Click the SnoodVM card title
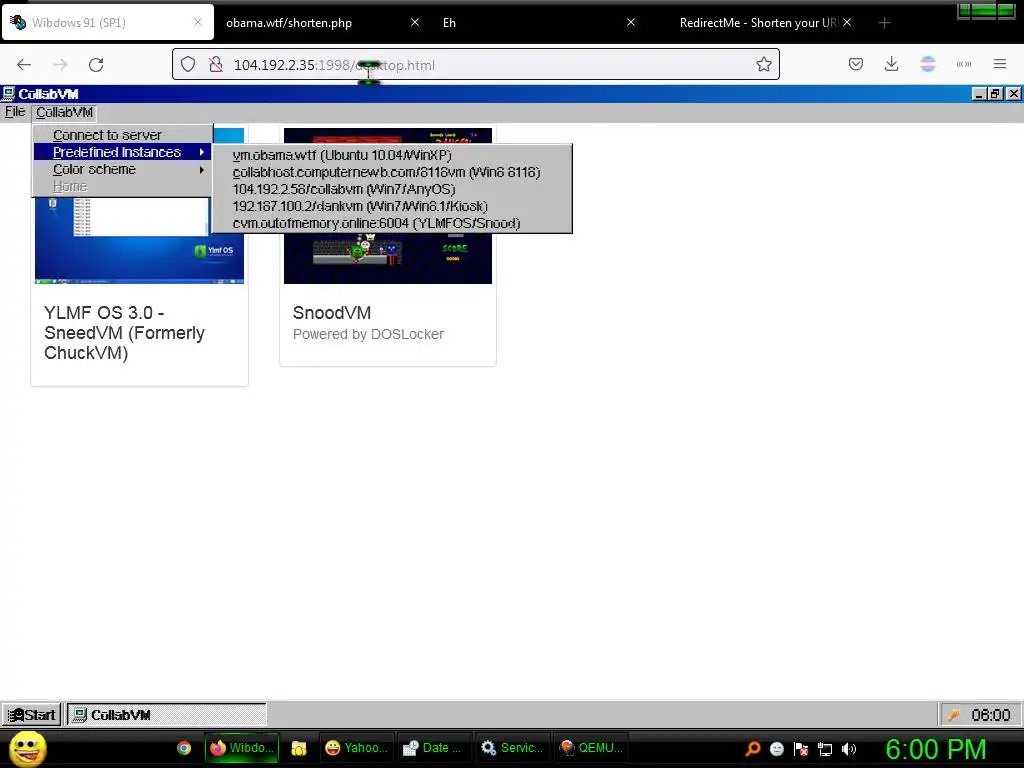This screenshot has width=1024, height=768. pos(332,313)
